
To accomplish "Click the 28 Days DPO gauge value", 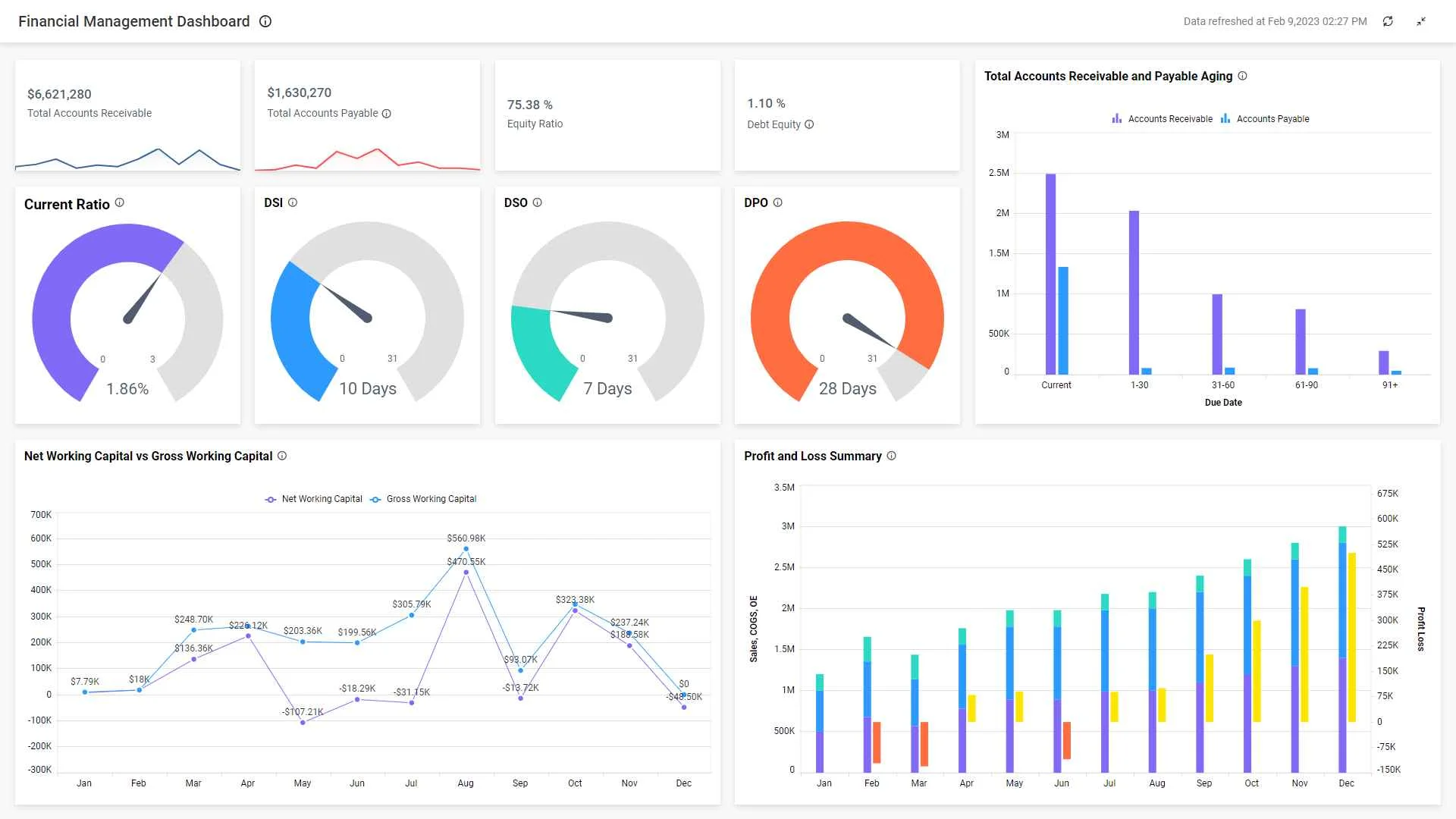I will pos(848,388).
